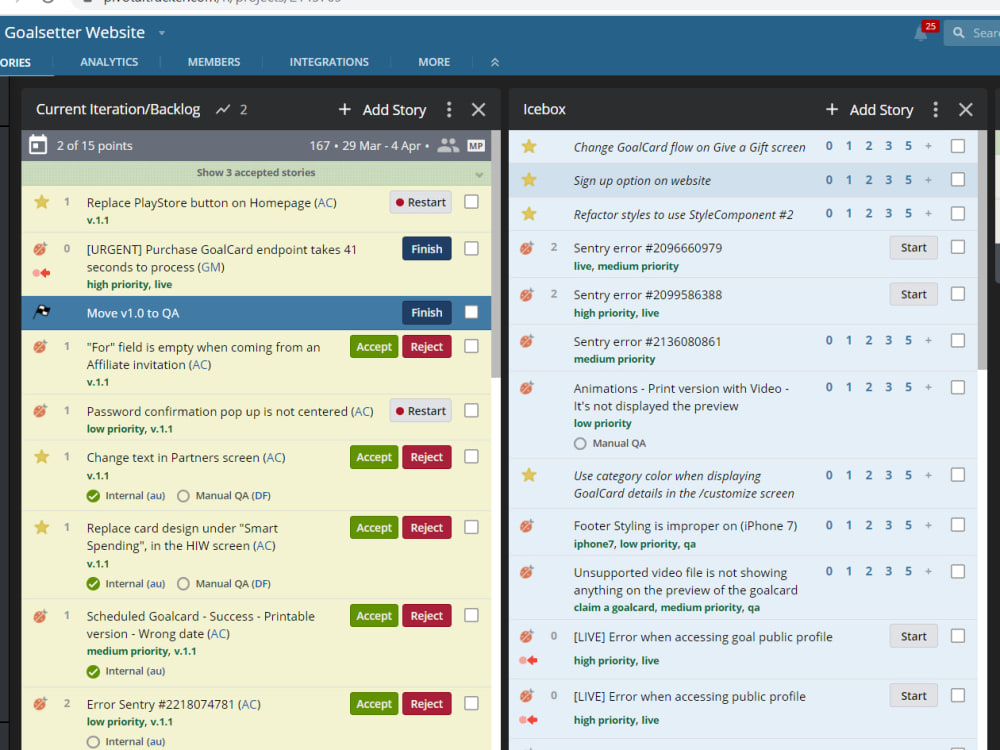The image size is (1000, 750).
Task: Open the Goalsetter Website project dropdown
Action: point(162,33)
